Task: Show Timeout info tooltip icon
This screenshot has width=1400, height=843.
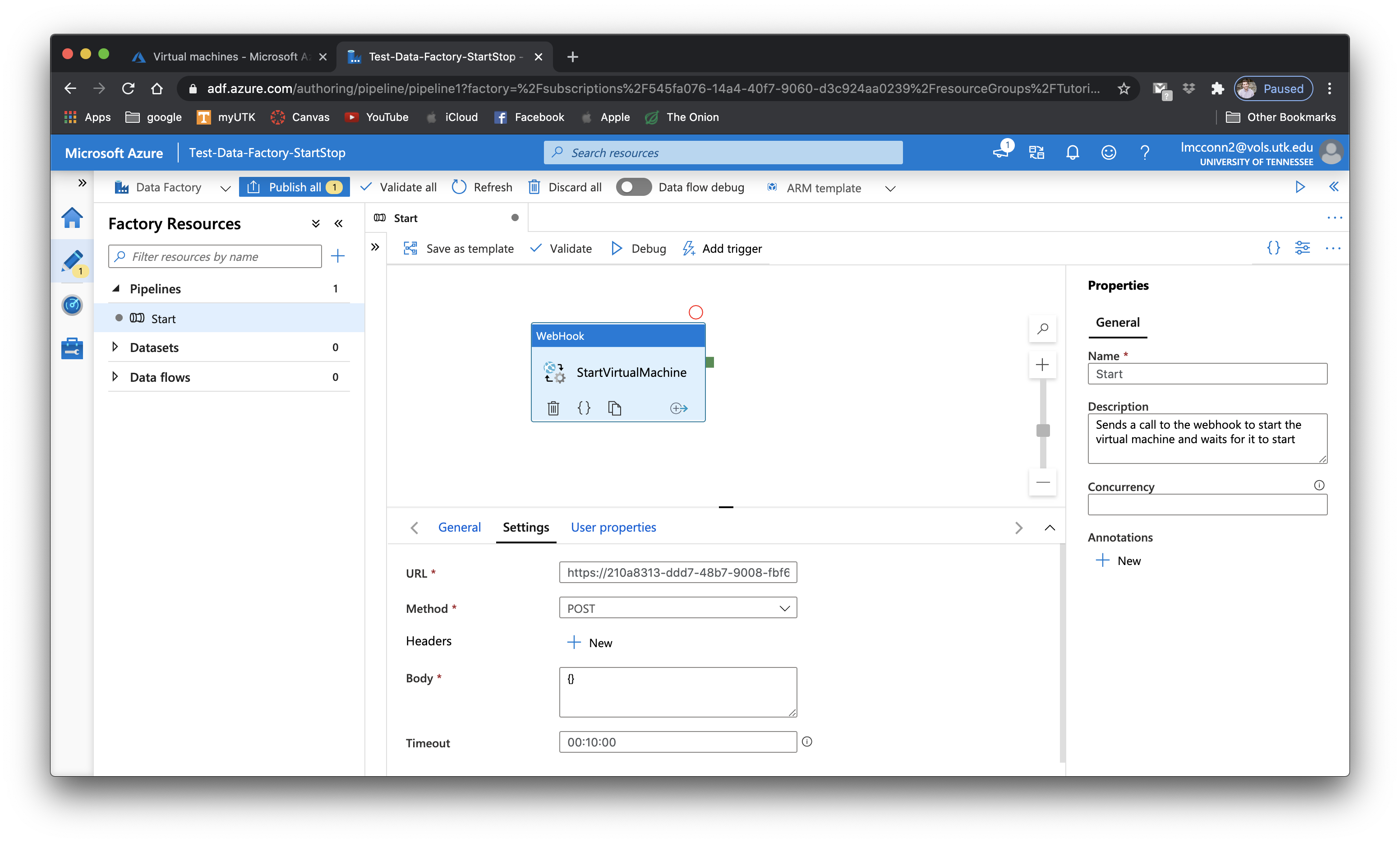Action: (x=807, y=741)
